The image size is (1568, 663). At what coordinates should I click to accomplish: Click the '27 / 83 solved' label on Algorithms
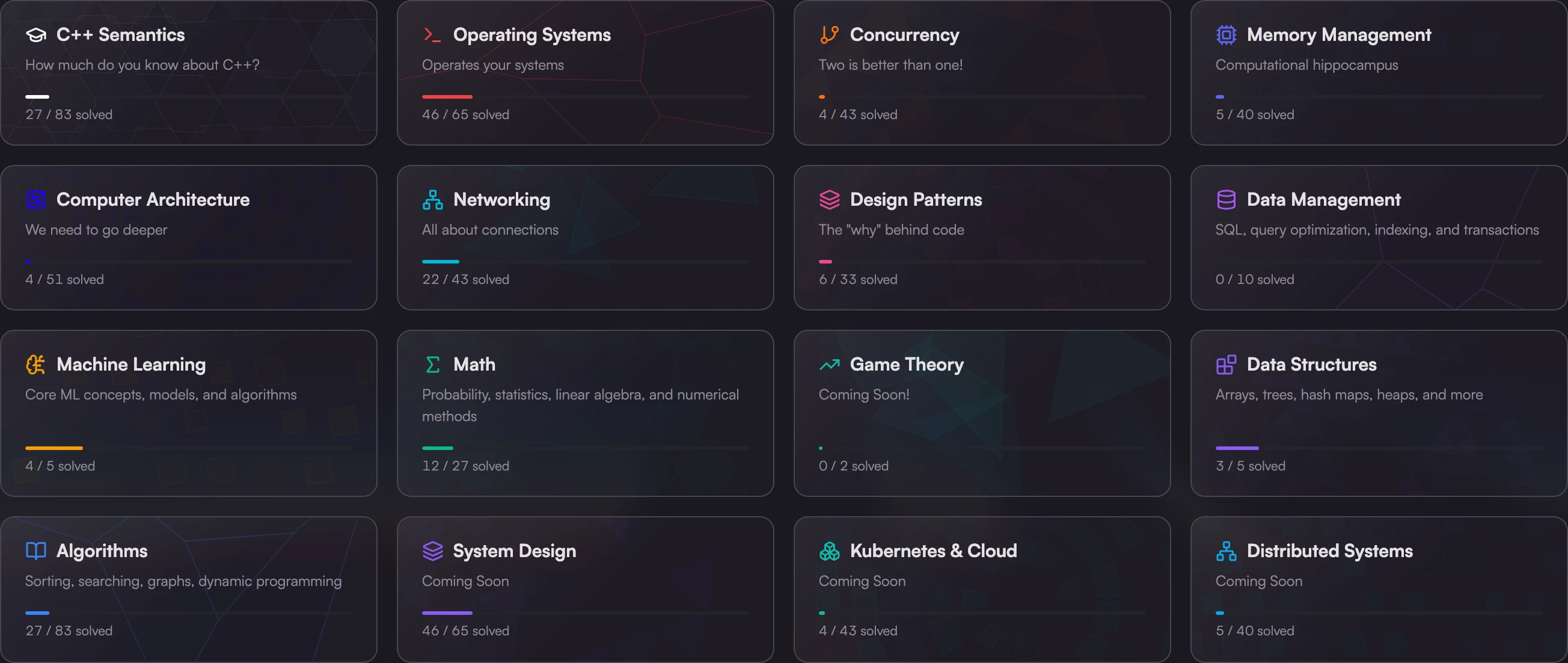point(69,631)
